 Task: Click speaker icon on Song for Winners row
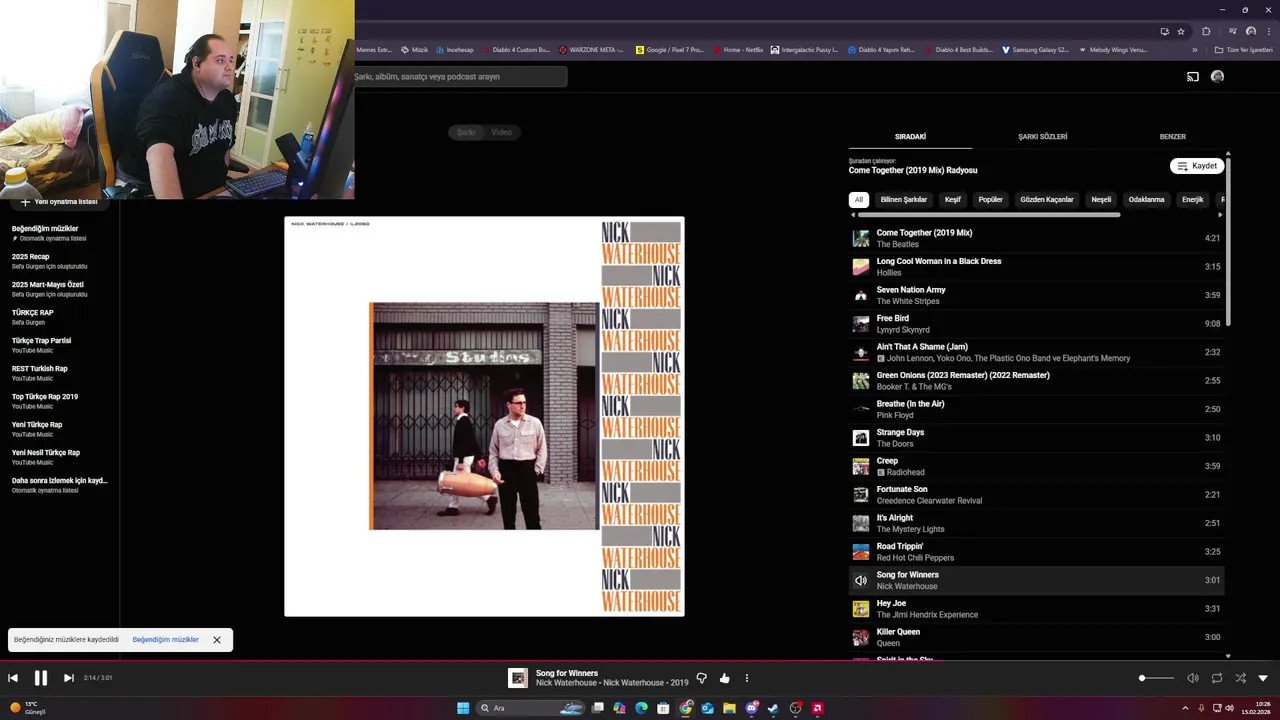pos(860,580)
